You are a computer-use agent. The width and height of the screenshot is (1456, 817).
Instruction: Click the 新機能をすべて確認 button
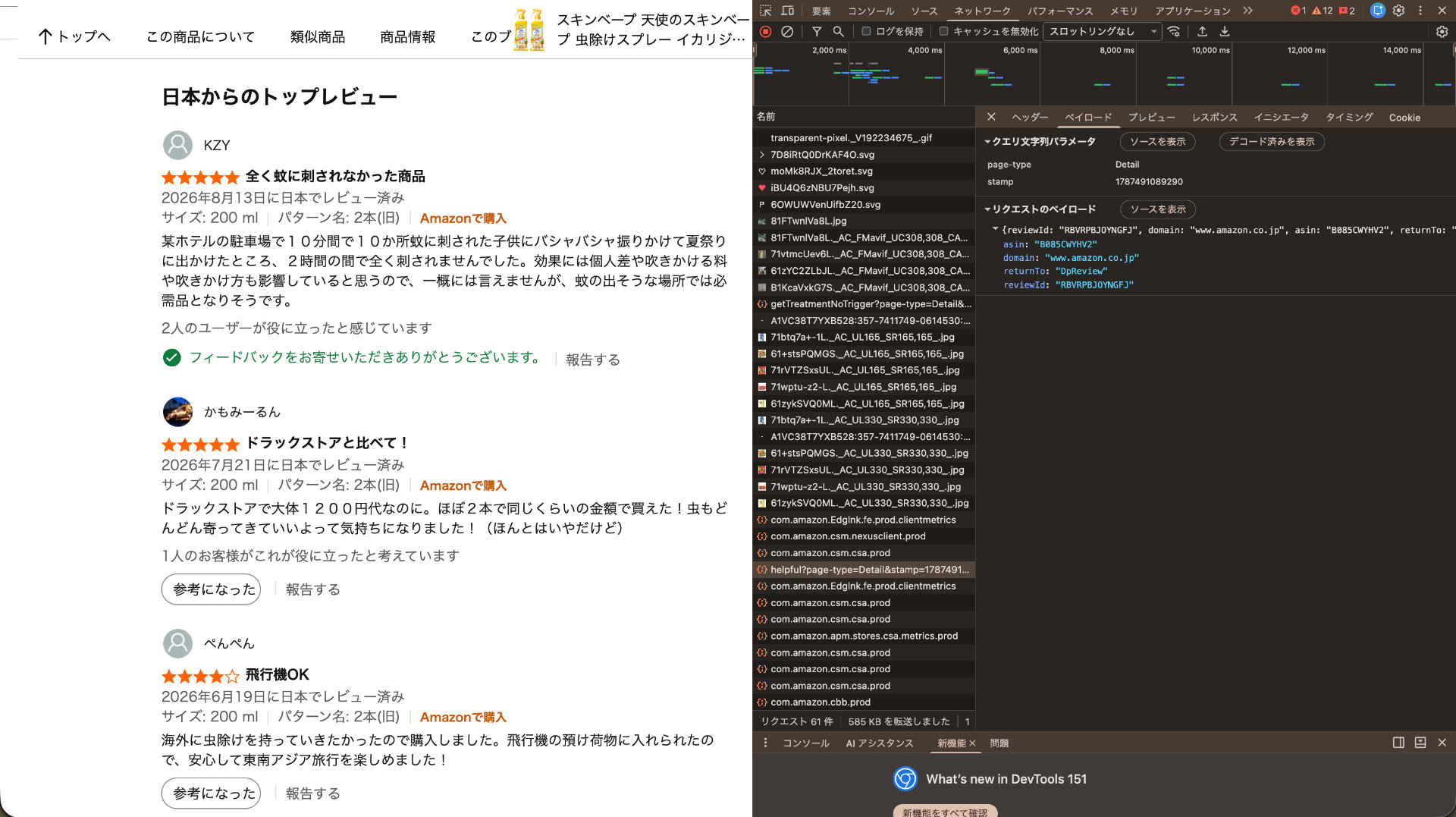pos(945,811)
